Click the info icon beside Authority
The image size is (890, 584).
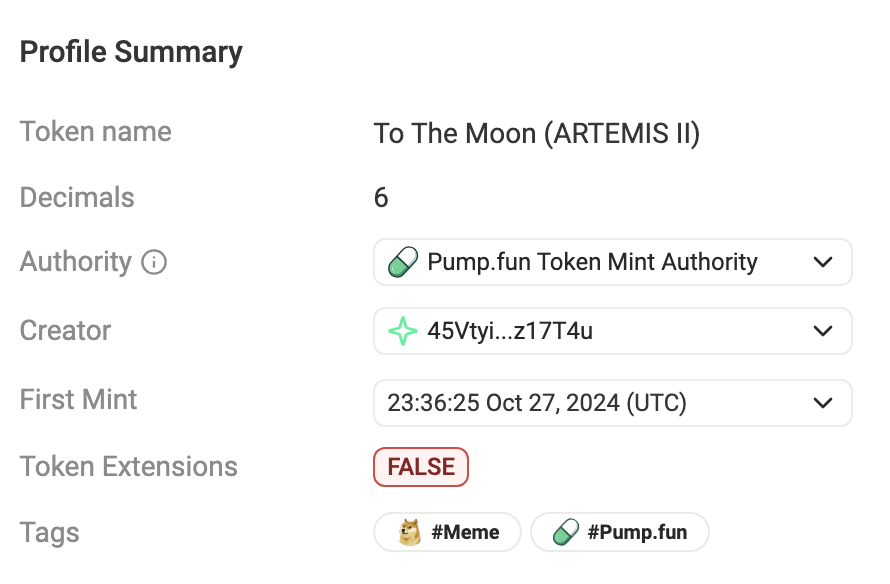154,263
